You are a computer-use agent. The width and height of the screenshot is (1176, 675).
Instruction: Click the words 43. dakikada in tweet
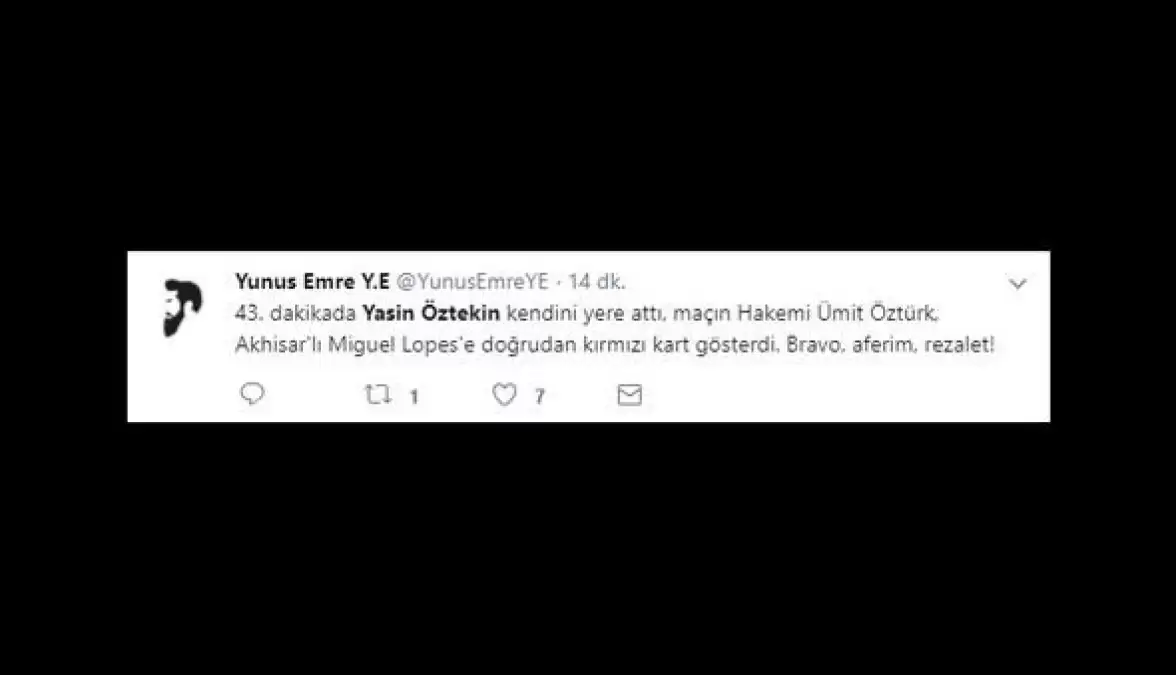pos(295,313)
